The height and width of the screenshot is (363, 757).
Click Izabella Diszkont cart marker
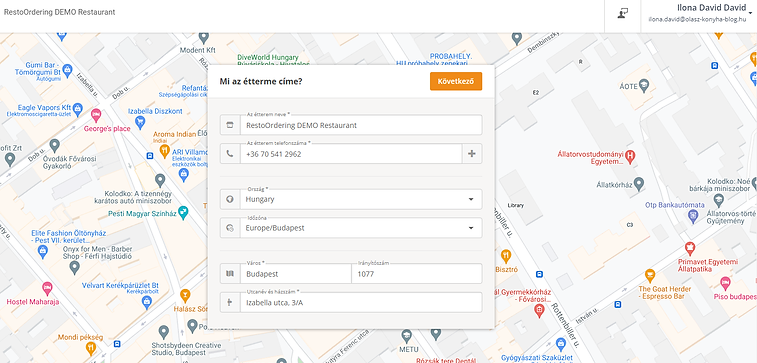pyautogui.click(x=140, y=122)
